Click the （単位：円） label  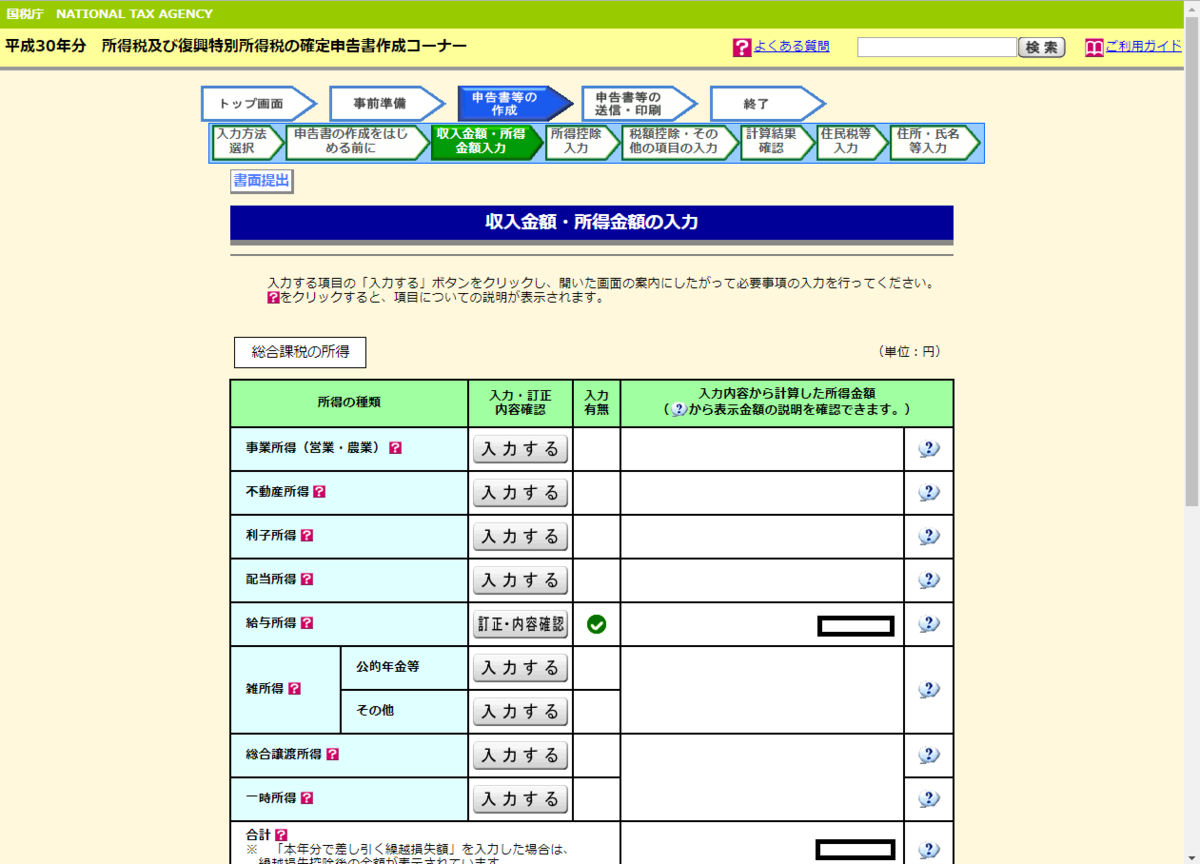(909, 352)
